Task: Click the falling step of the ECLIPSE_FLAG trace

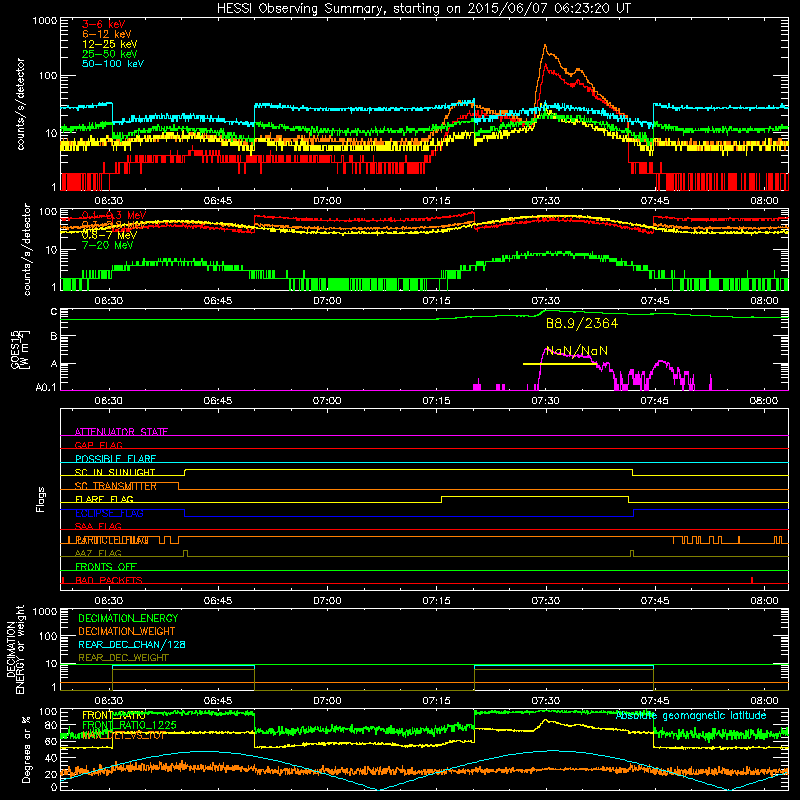Action: [185, 513]
